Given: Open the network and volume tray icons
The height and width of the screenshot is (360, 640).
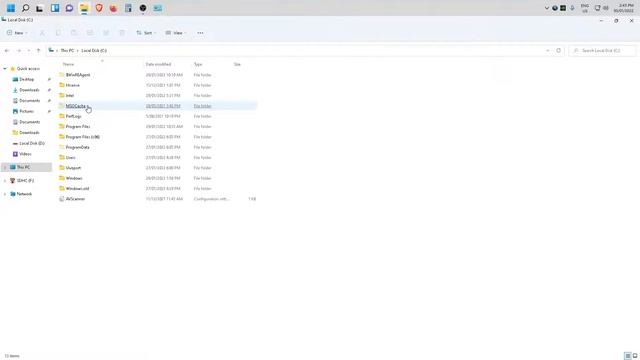Looking at the screenshot, I should point(602,8).
